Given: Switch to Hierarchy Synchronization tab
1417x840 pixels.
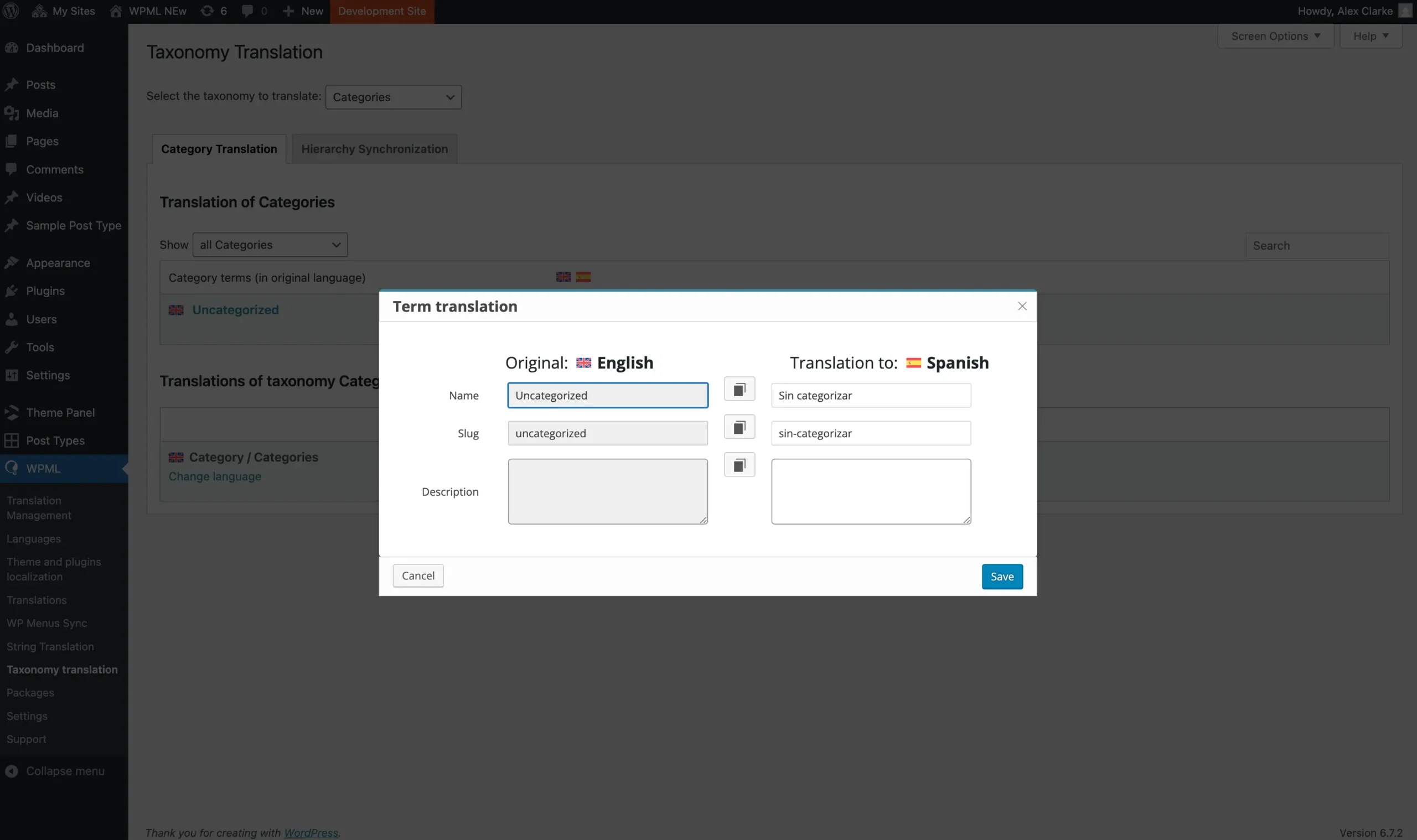Looking at the screenshot, I should click(374, 149).
